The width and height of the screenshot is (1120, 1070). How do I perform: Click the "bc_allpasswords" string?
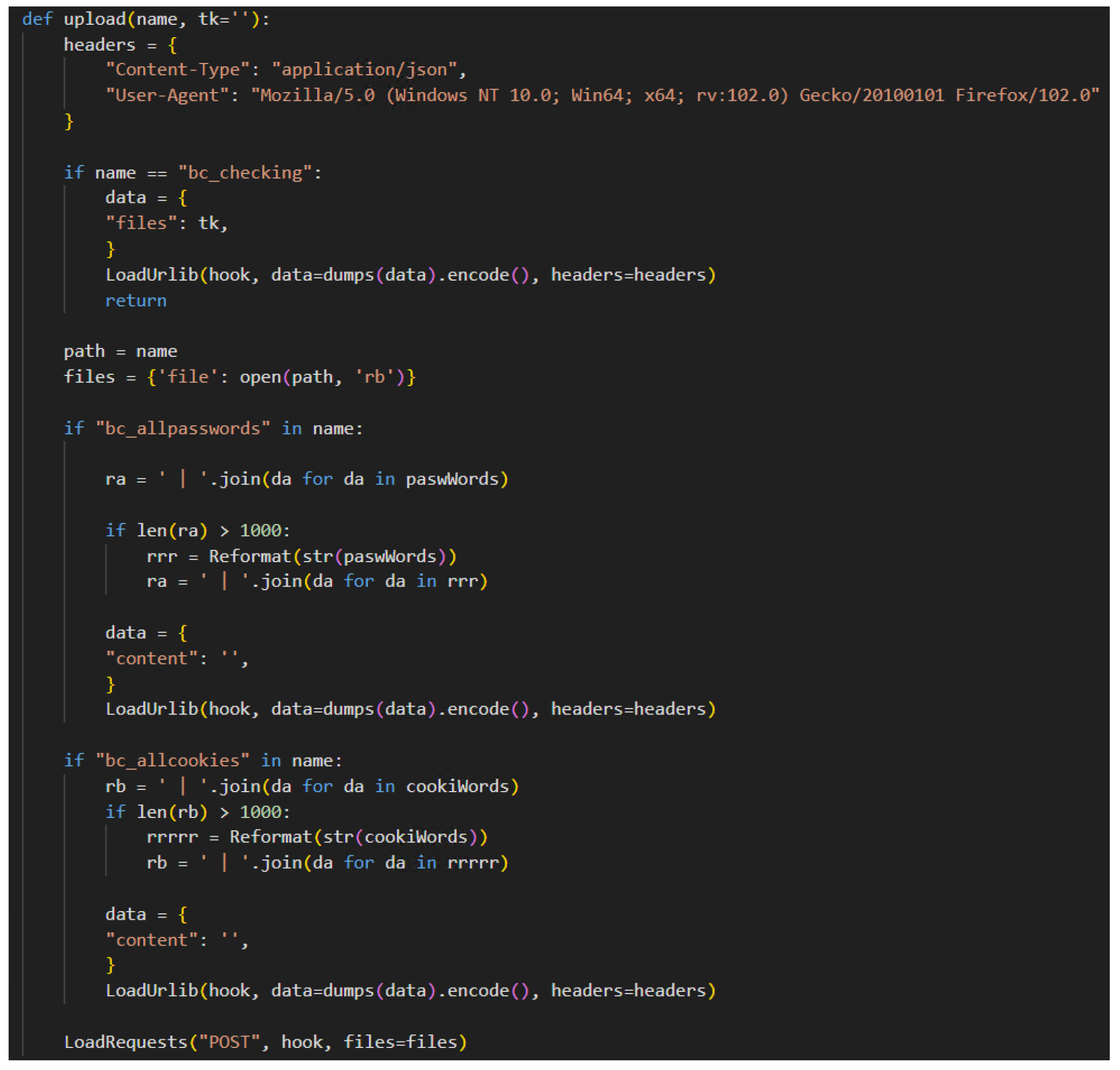coord(183,428)
